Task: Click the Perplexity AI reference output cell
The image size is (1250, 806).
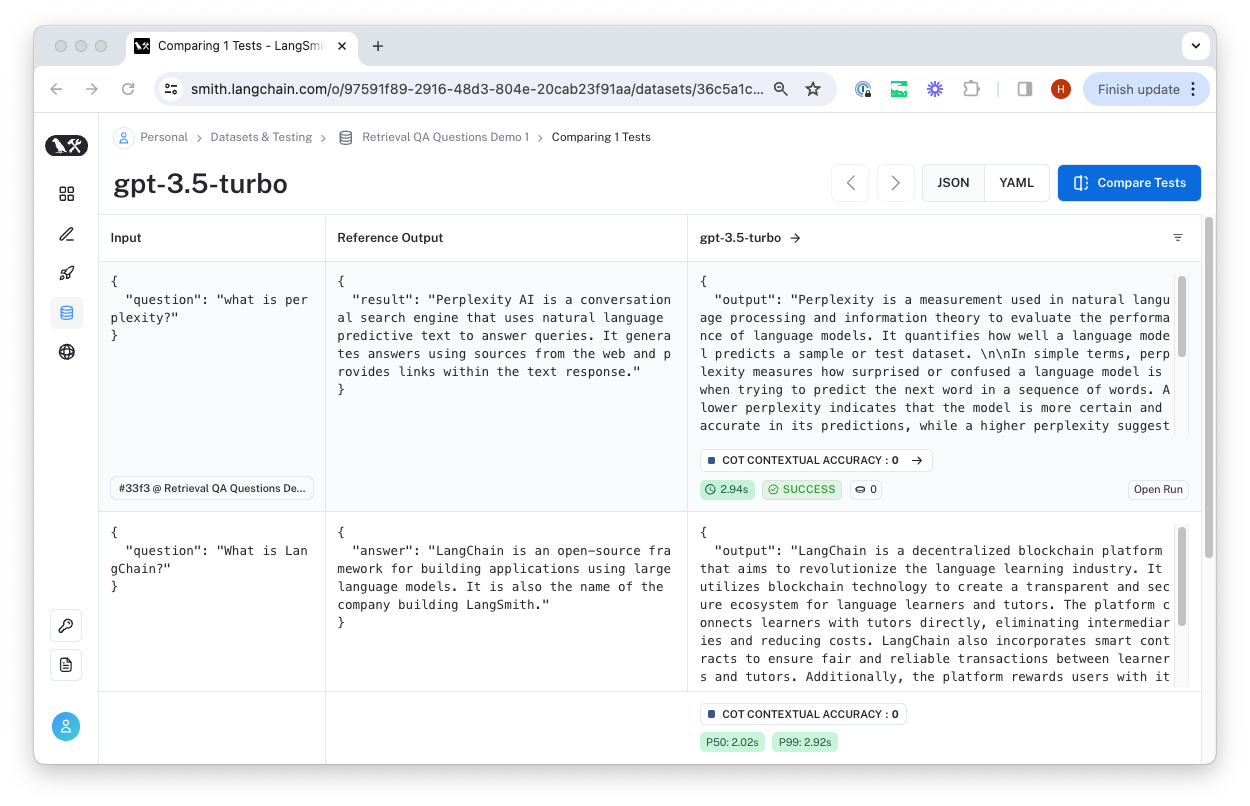Action: point(506,387)
